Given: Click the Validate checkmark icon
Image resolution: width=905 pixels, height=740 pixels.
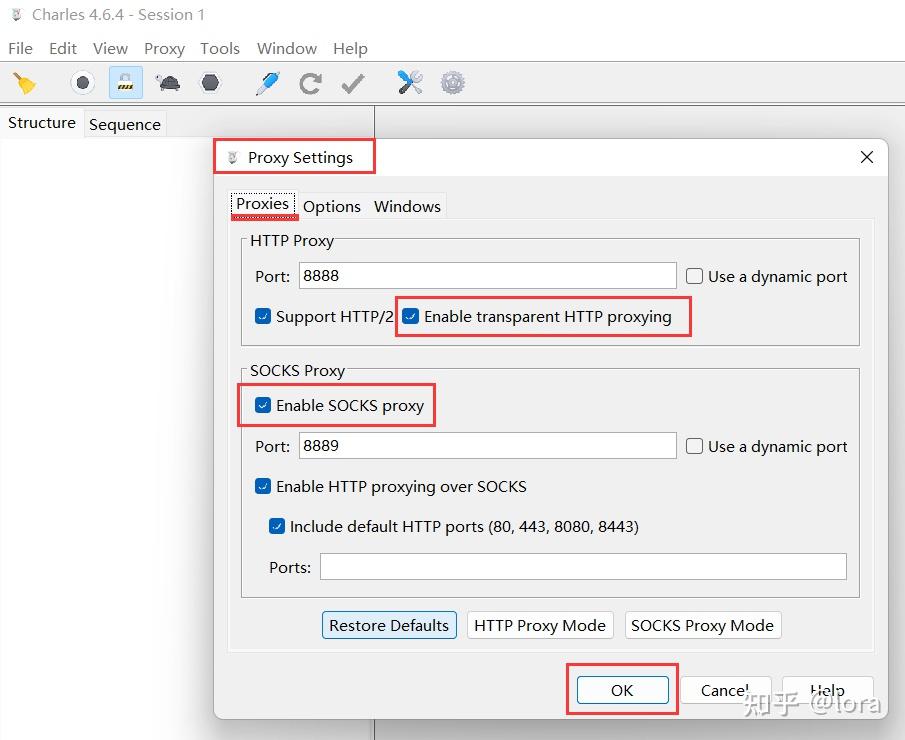Looking at the screenshot, I should [353, 83].
